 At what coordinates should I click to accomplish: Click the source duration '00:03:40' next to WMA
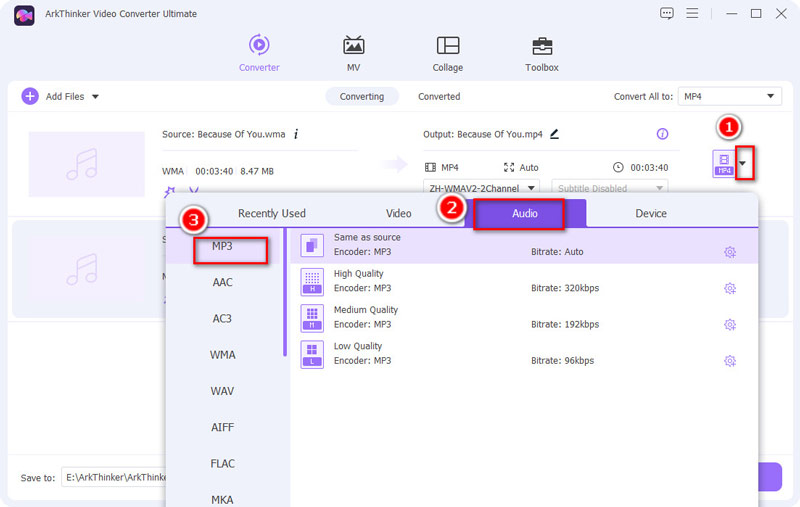tap(214, 171)
